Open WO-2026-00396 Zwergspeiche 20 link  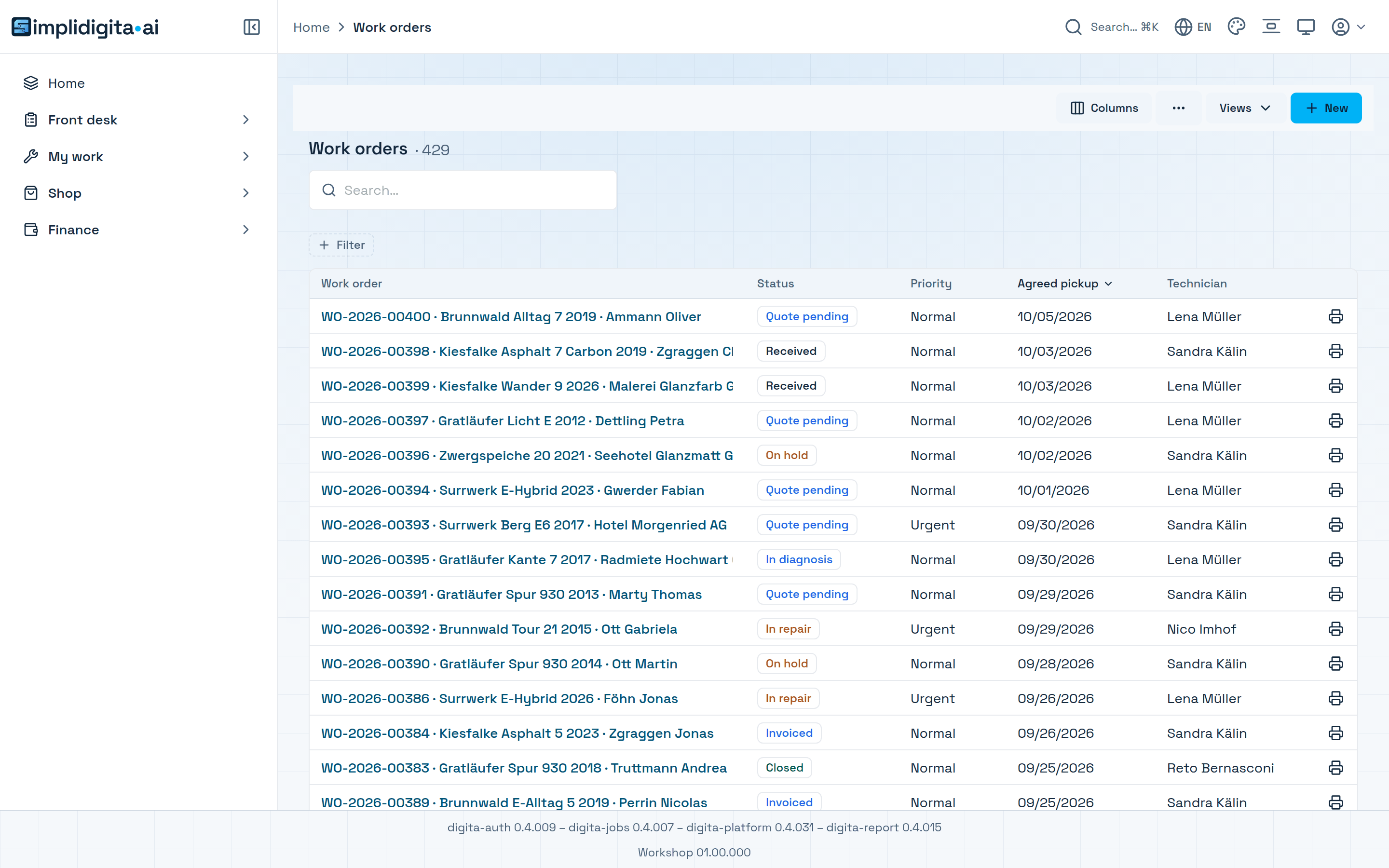(x=527, y=455)
